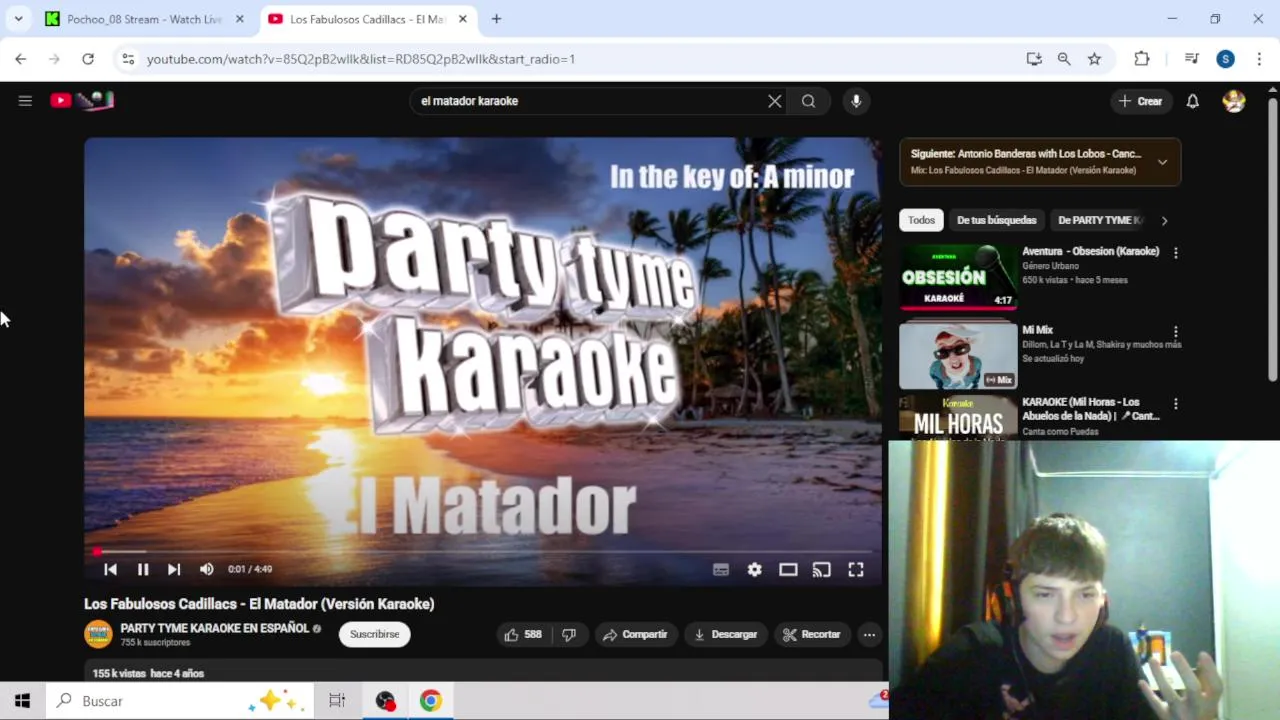Viewport: 1280px width, 720px height.
Task: Open a new browser tab
Action: coord(496,19)
